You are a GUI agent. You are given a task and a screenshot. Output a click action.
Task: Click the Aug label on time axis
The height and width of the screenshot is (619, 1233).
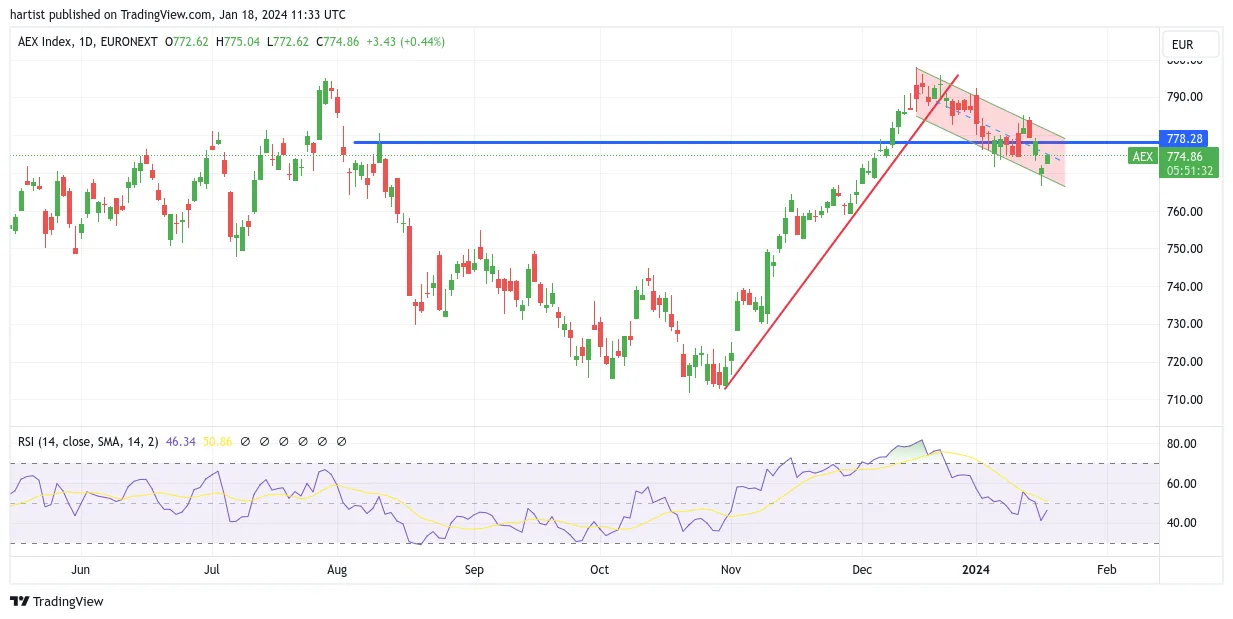click(x=337, y=570)
